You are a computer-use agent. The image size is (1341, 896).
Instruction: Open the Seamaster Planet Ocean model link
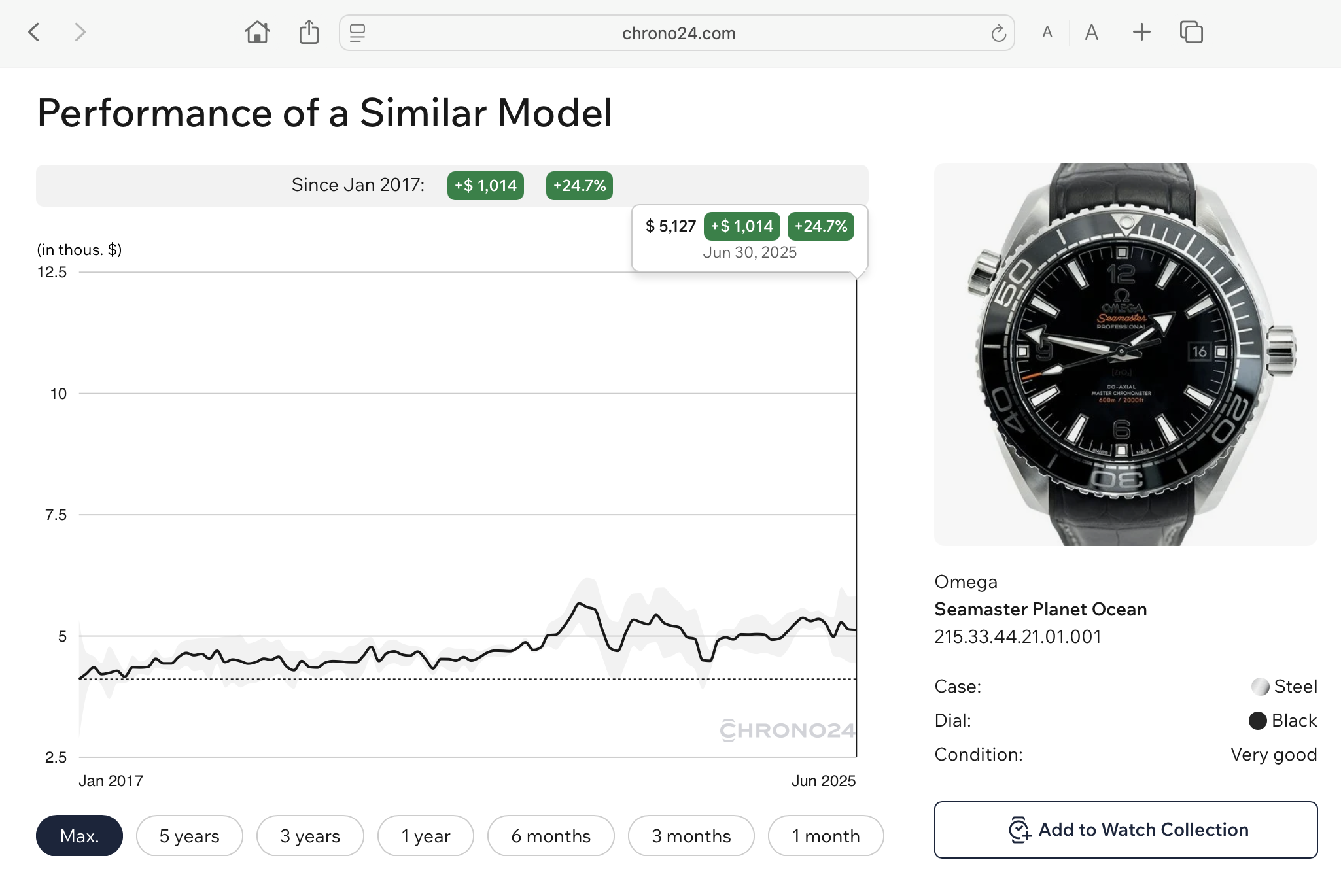(x=1040, y=609)
